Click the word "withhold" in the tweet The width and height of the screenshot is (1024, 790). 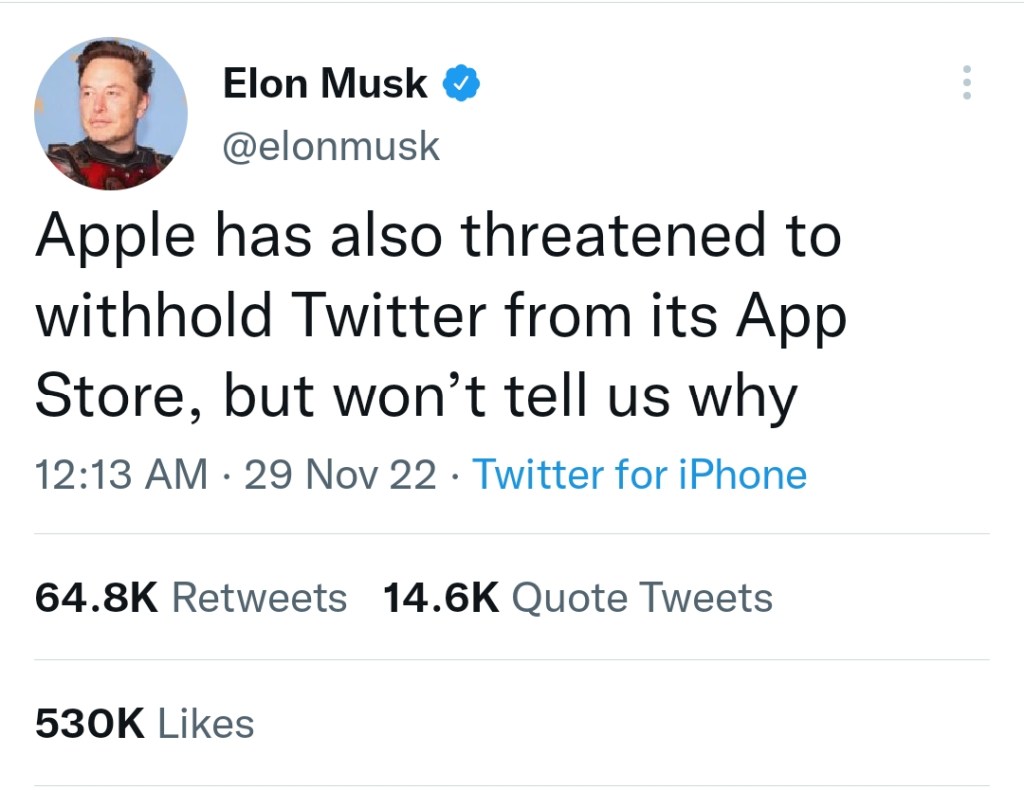153,316
